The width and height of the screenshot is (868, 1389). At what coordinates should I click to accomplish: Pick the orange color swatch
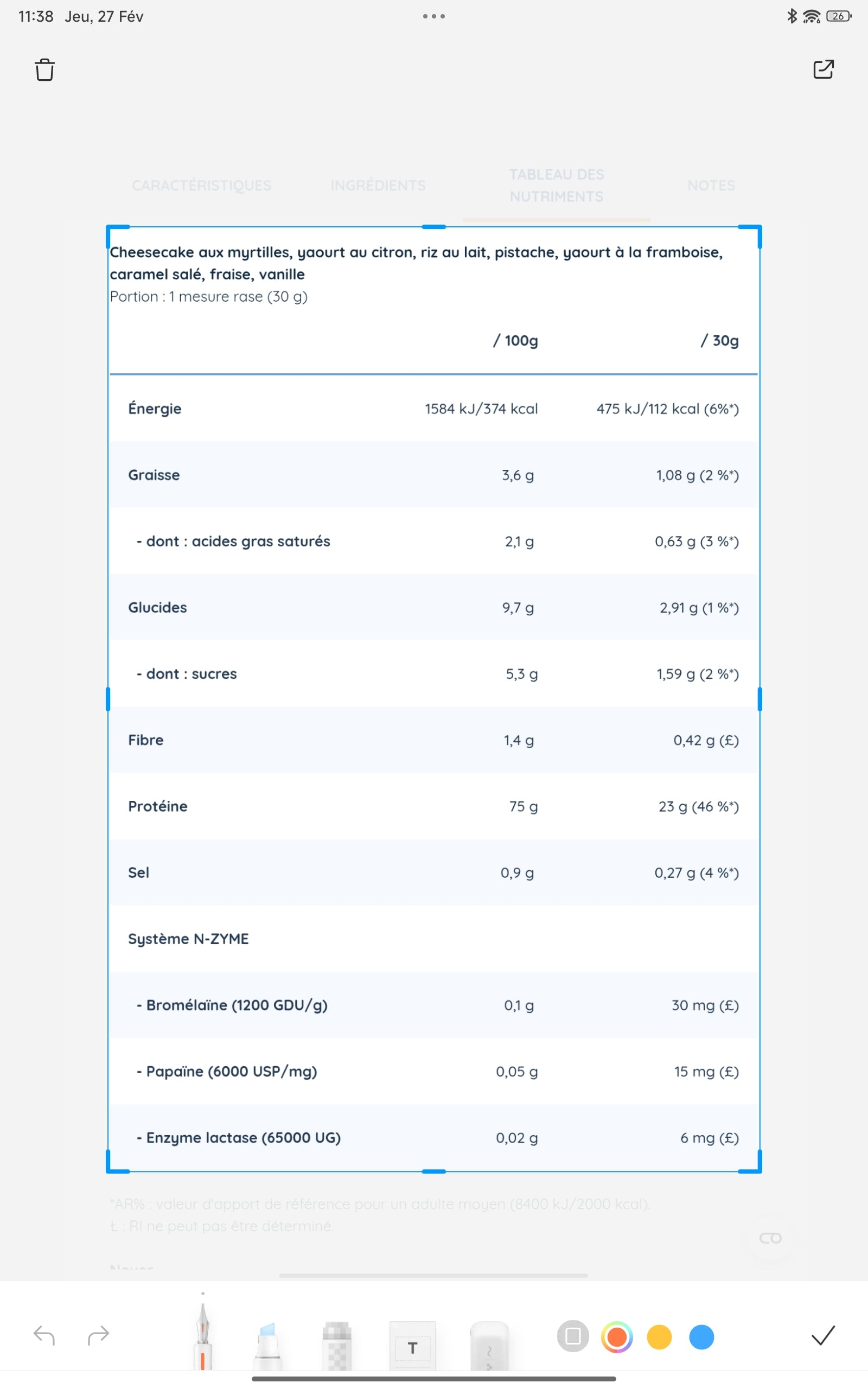(617, 1337)
